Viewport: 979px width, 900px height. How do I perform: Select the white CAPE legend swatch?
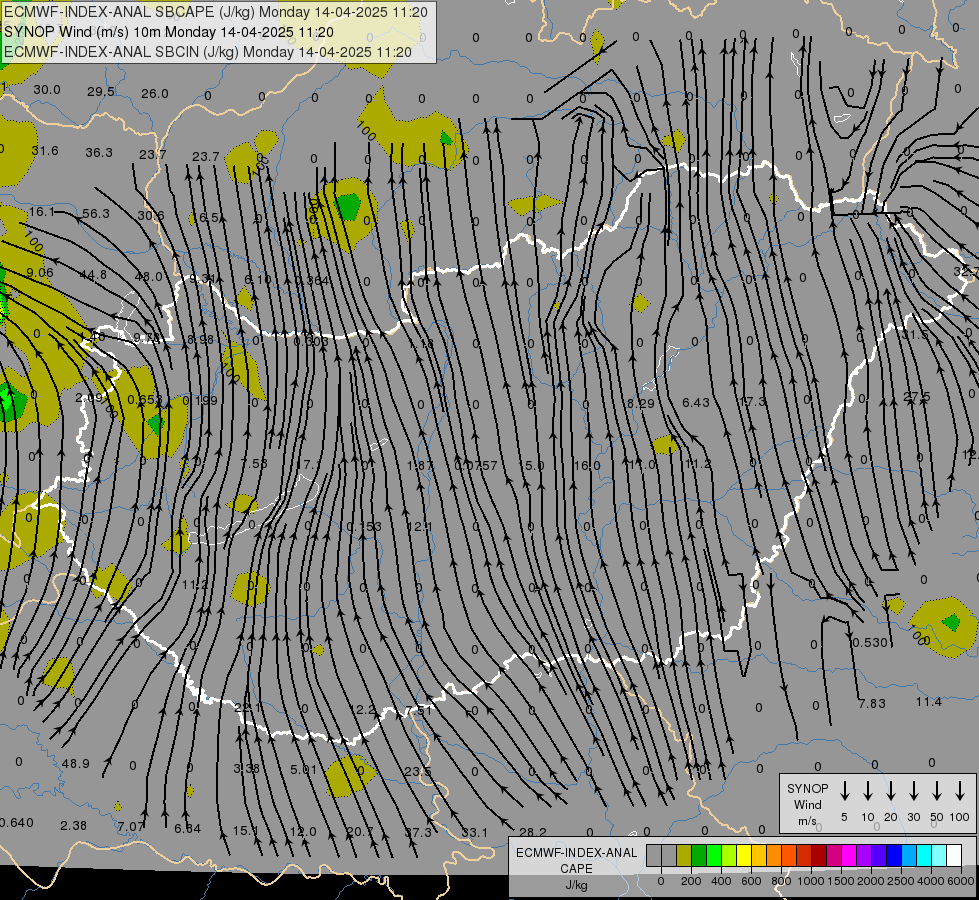pos(954,856)
